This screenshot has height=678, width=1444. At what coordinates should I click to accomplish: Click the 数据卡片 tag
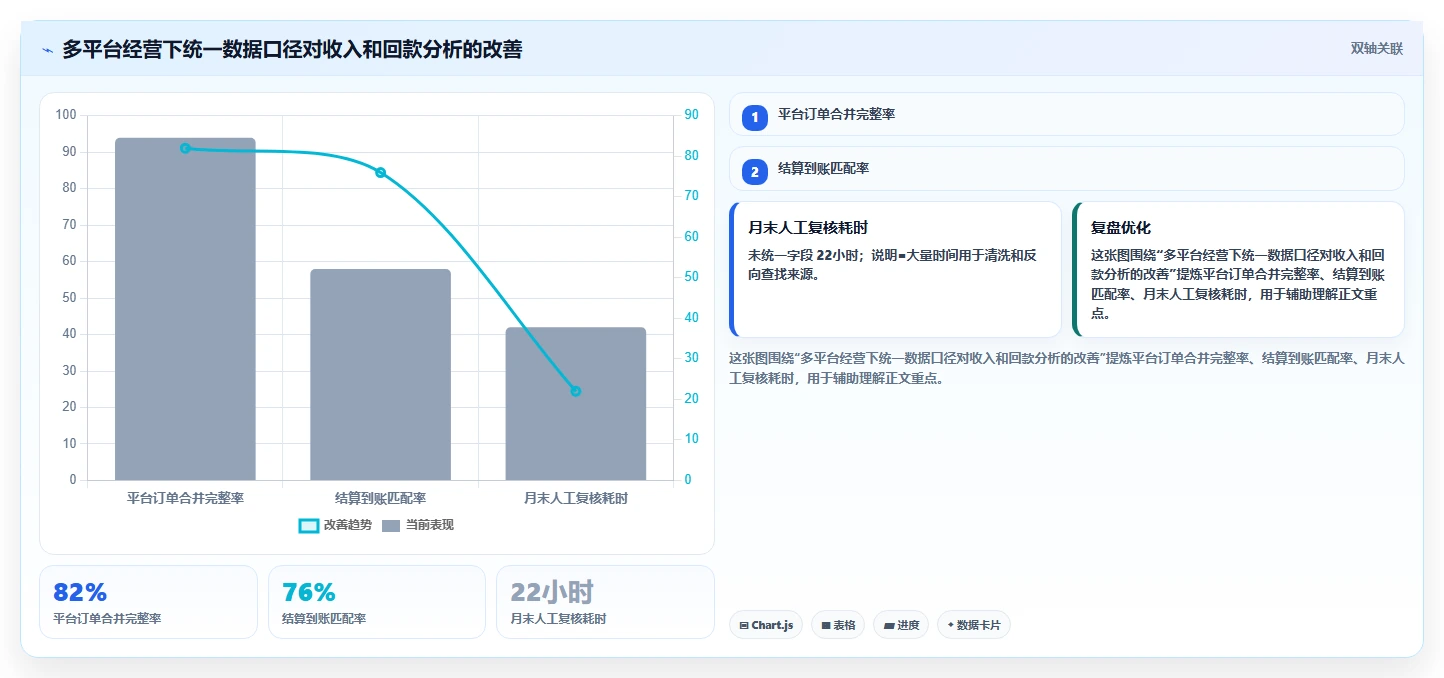point(974,625)
